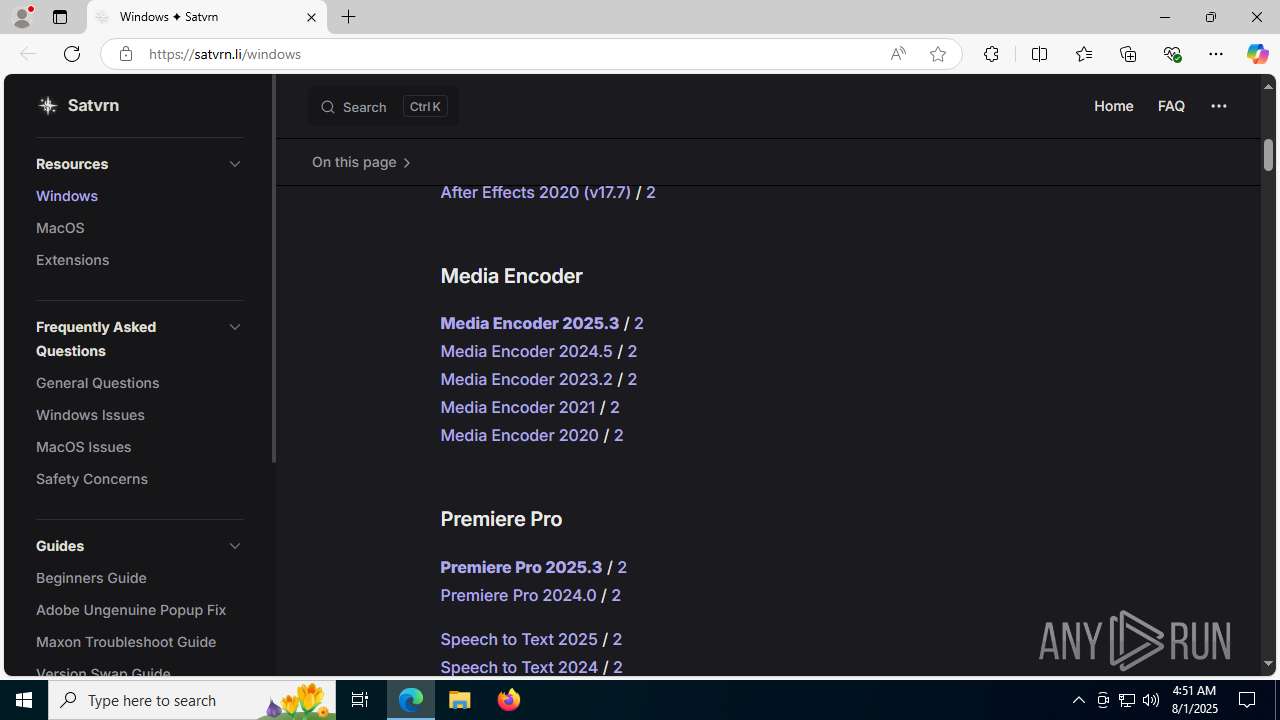Close the Windows Satvrn tab
Viewport: 1280px width, 720px height.
(x=311, y=17)
